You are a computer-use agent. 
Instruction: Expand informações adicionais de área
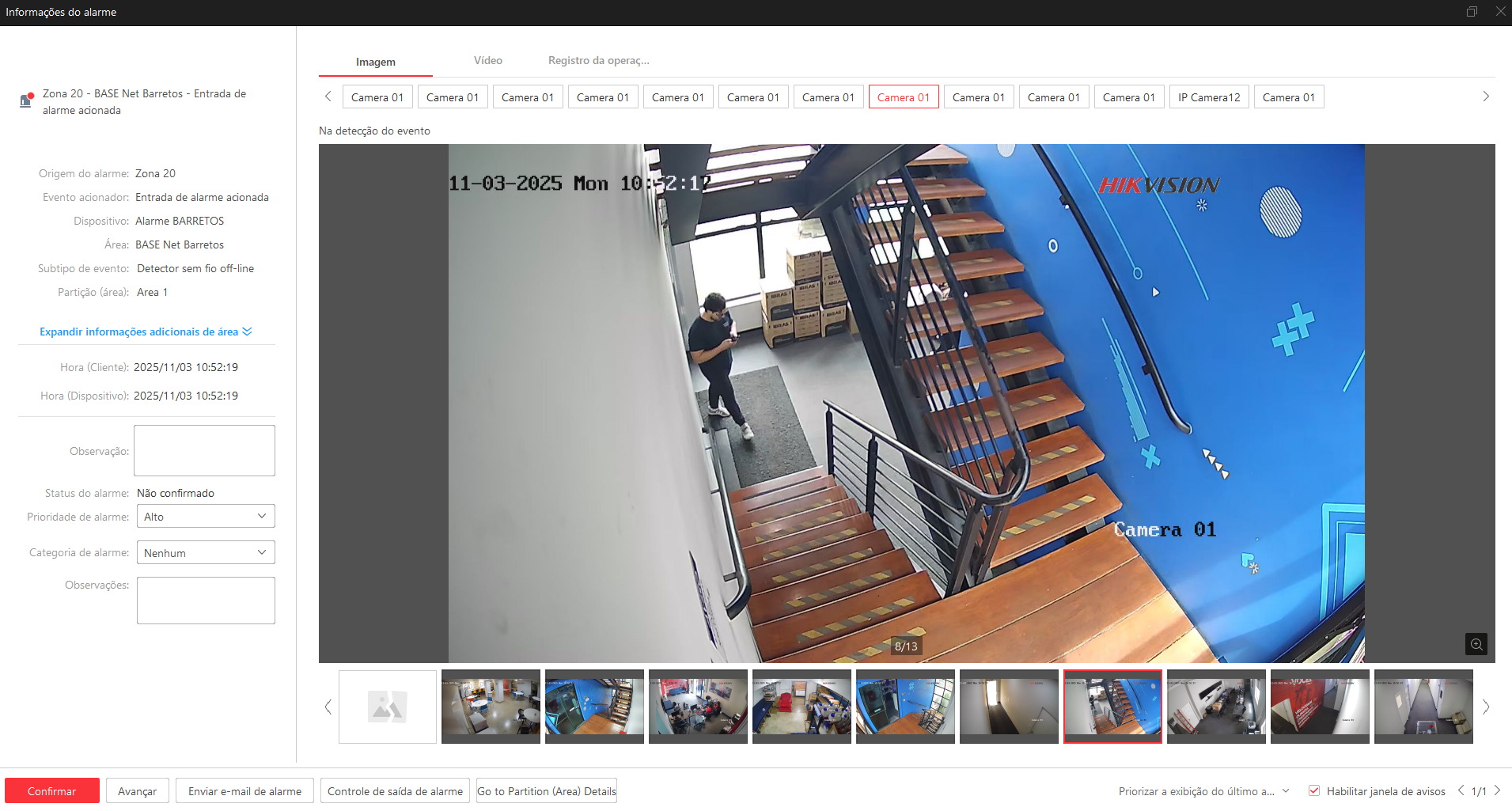[146, 332]
